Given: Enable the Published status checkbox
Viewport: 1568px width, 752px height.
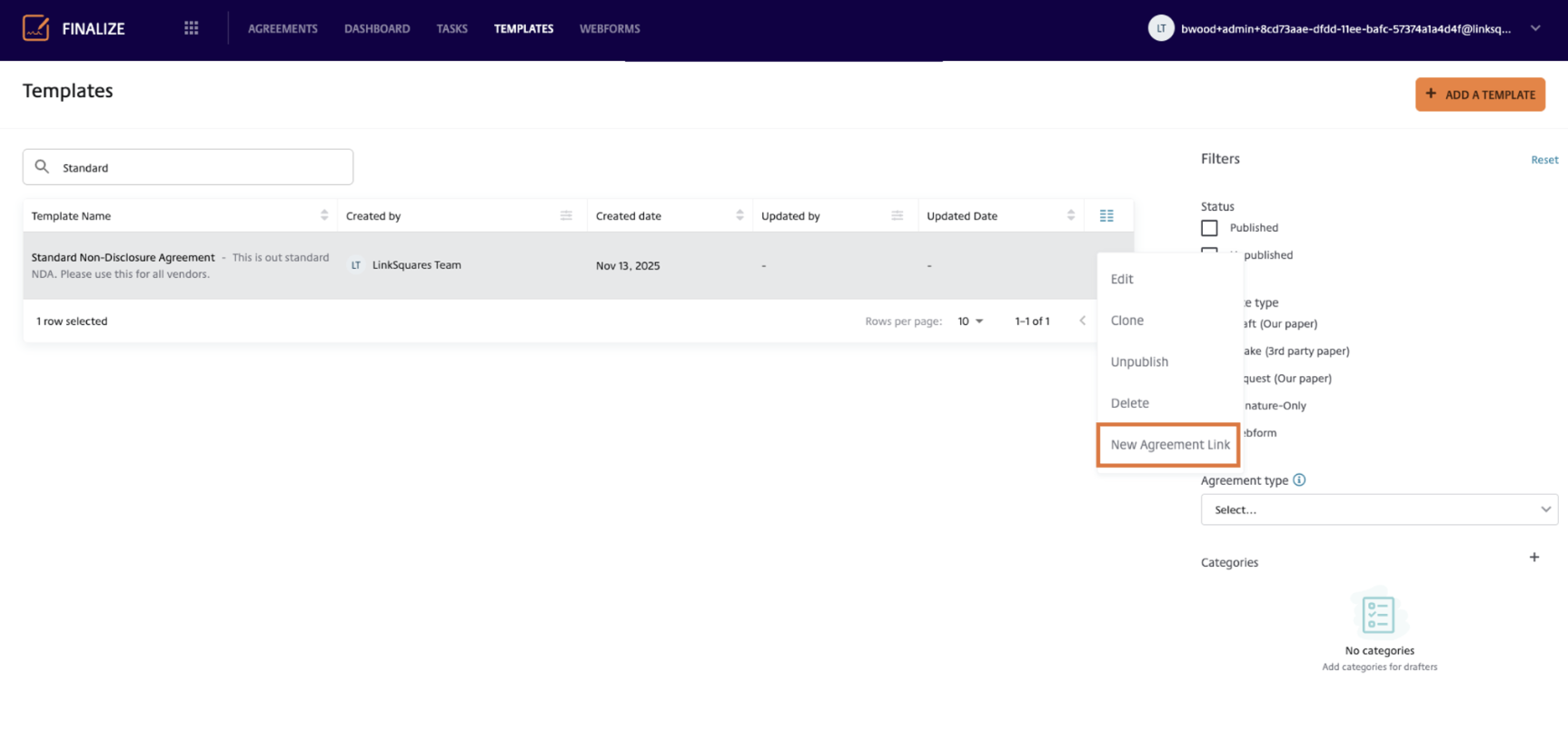Looking at the screenshot, I should (1209, 228).
